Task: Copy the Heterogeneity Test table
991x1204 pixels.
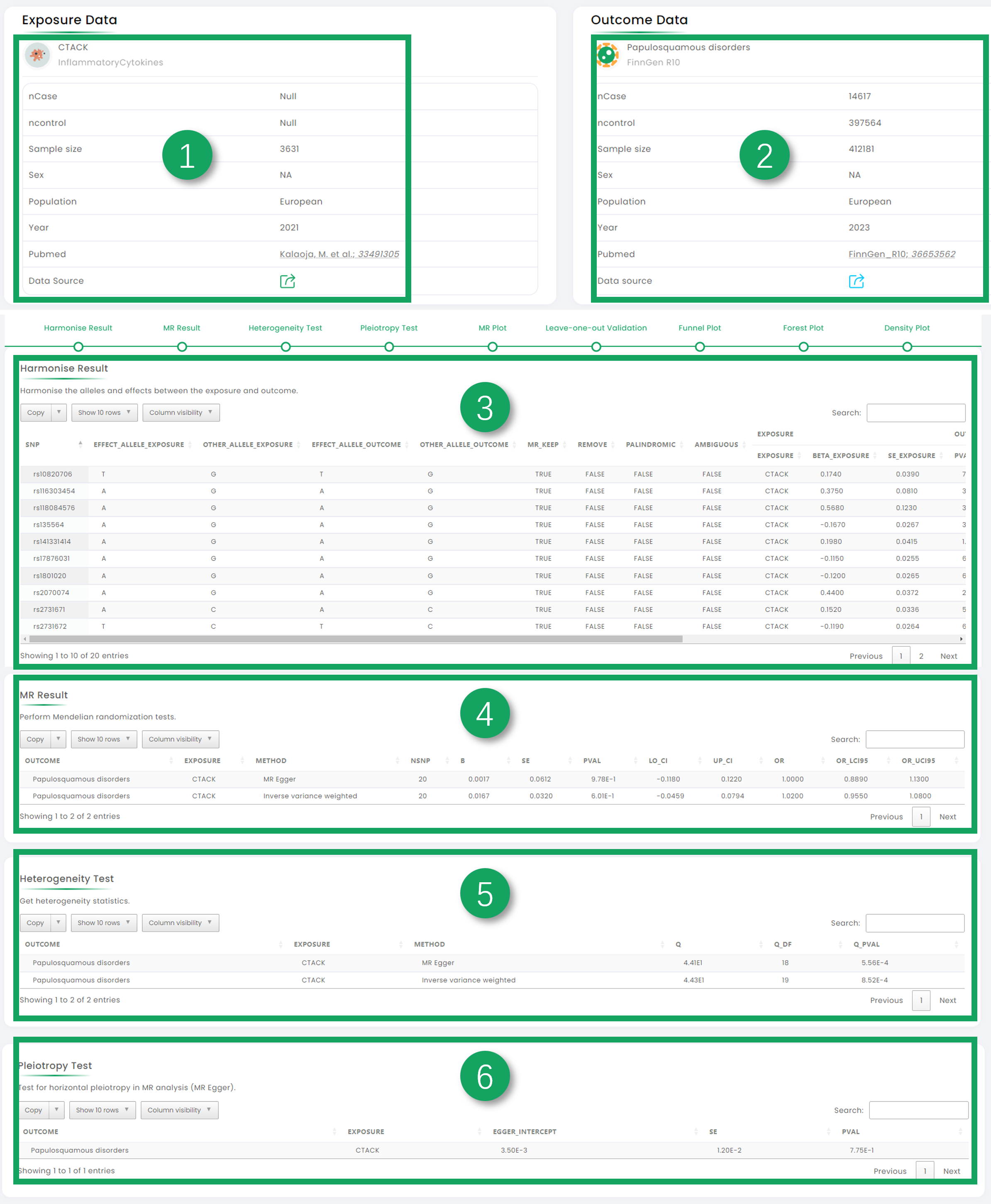Action: click(35, 923)
